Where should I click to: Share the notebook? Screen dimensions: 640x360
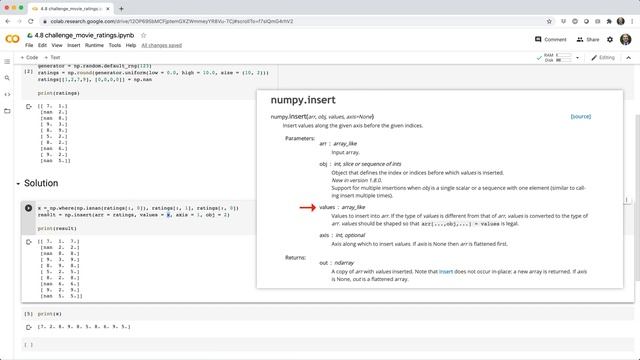588,40
